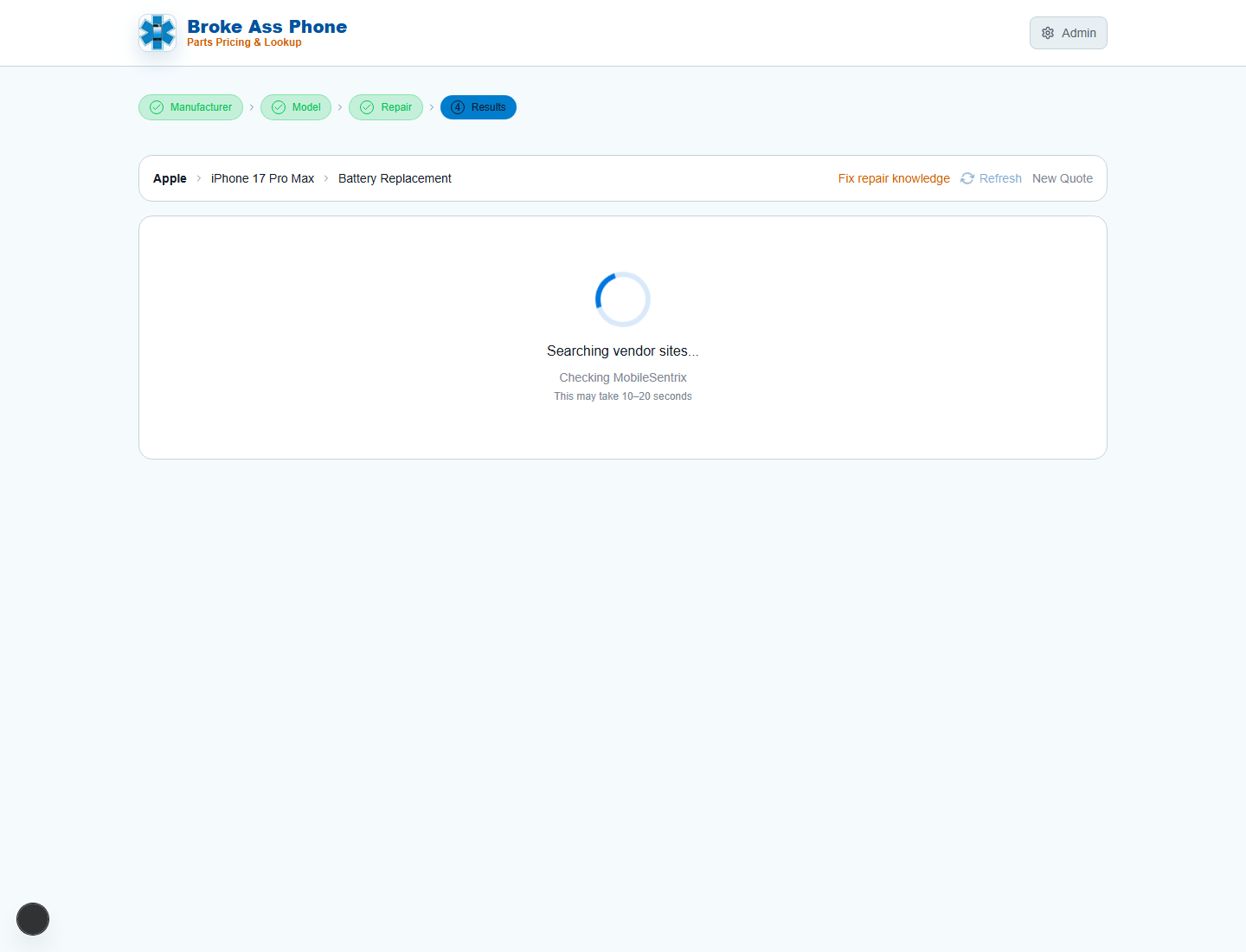Click Refresh to reload results
This screenshot has height=952, width=1246.
[x=991, y=178]
